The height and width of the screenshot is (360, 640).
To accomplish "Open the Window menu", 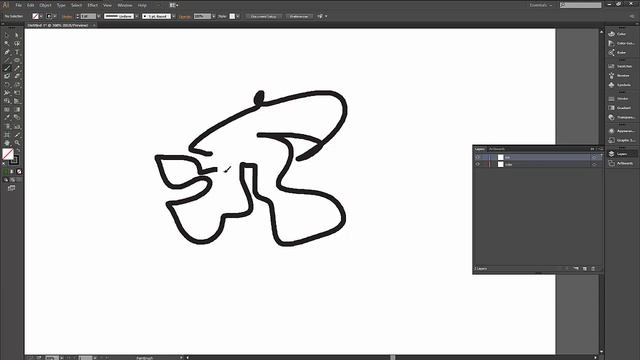I will [x=125, y=5].
